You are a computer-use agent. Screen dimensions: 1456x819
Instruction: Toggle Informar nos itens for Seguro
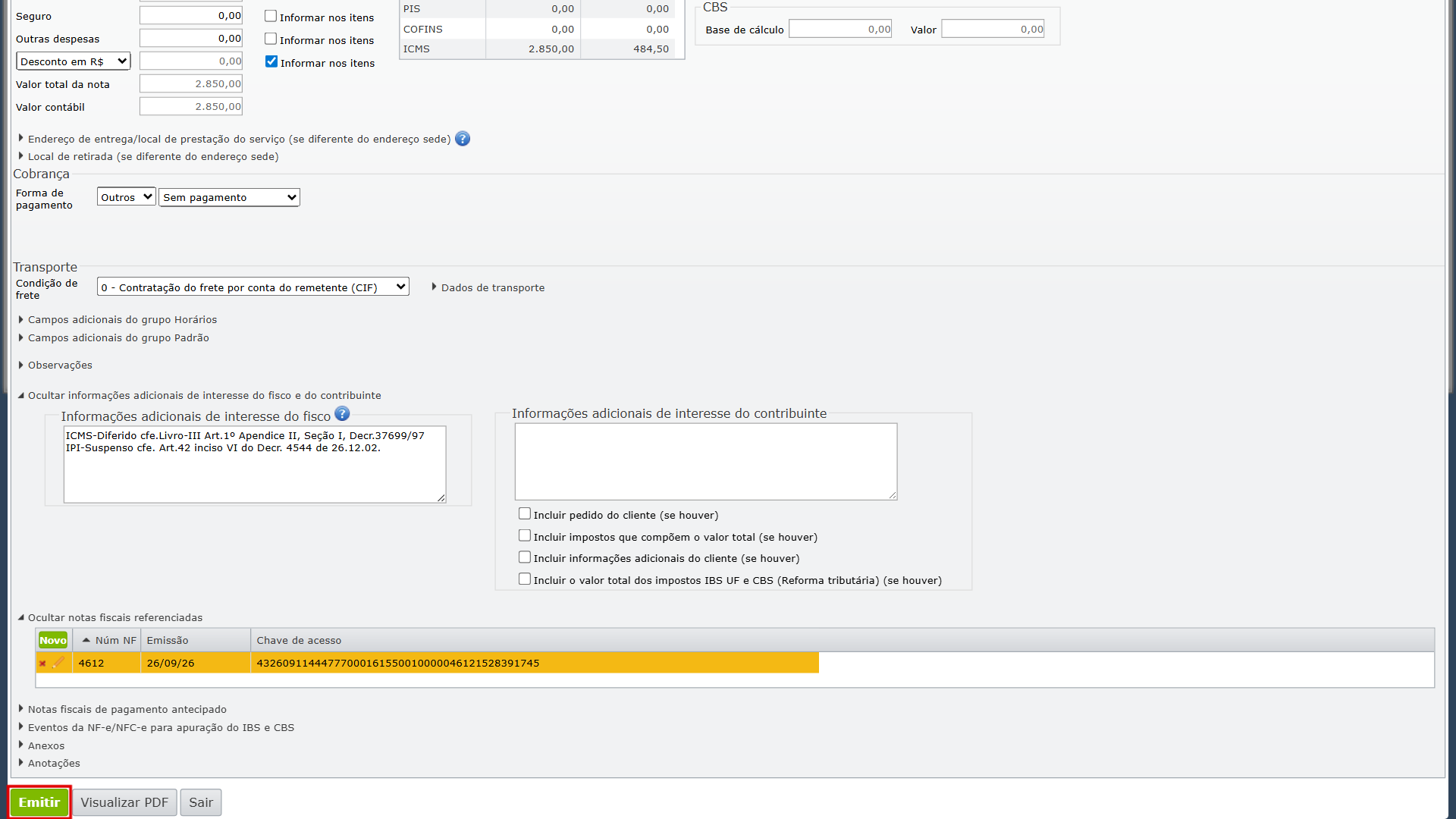[x=271, y=16]
